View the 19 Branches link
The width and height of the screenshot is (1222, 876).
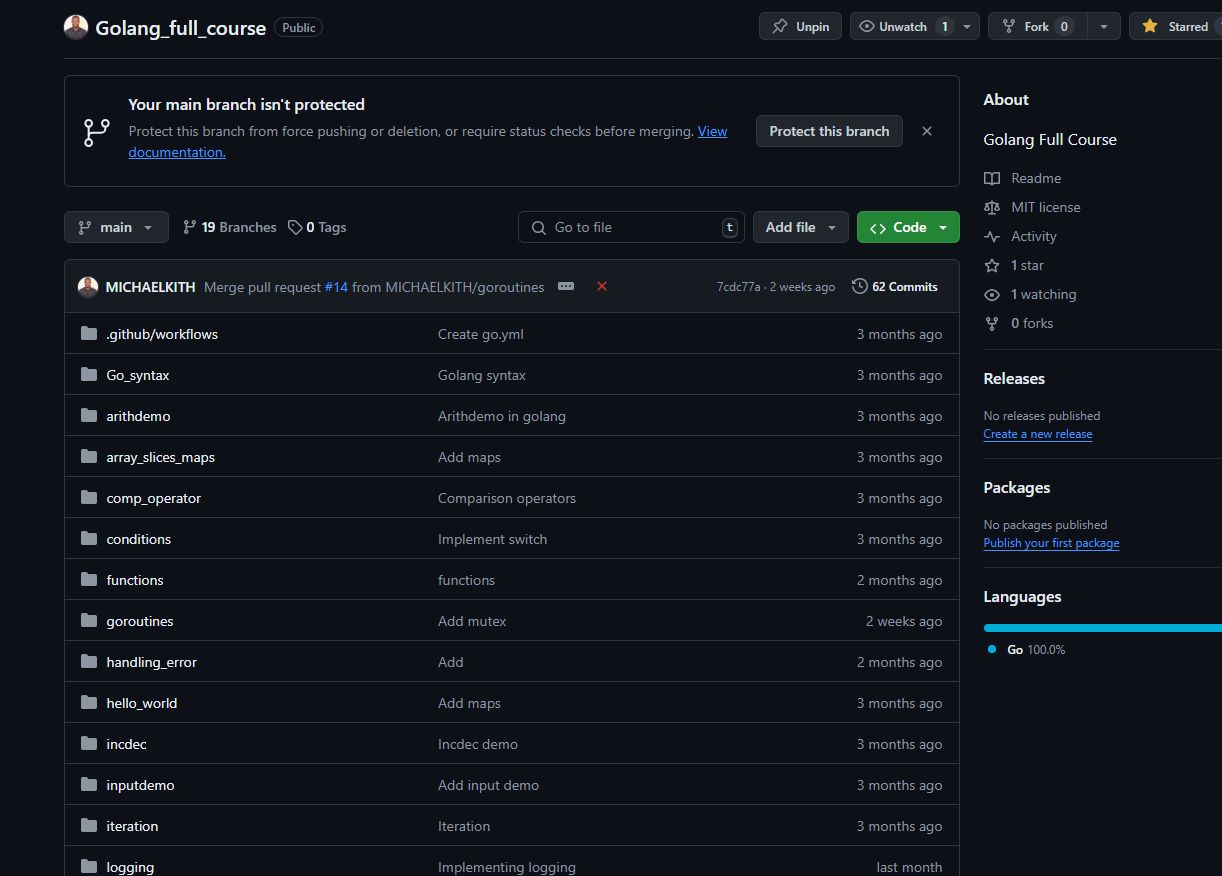[x=230, y=227]
